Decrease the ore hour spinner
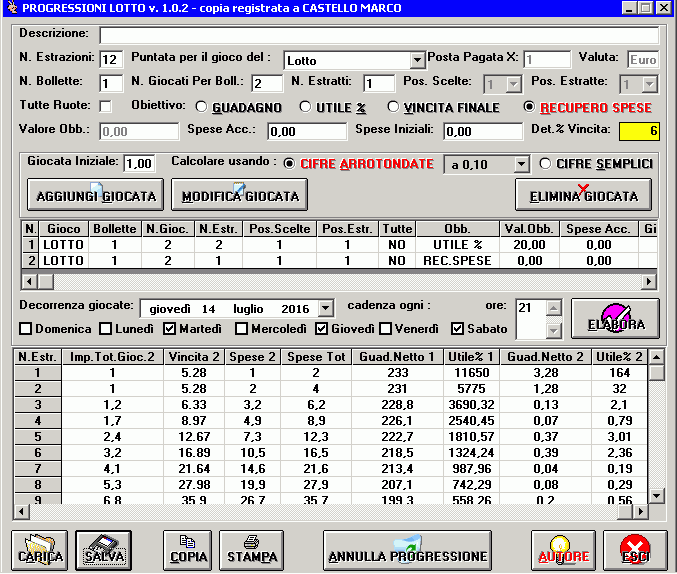 pyautogui.click(x=554, y=331)
